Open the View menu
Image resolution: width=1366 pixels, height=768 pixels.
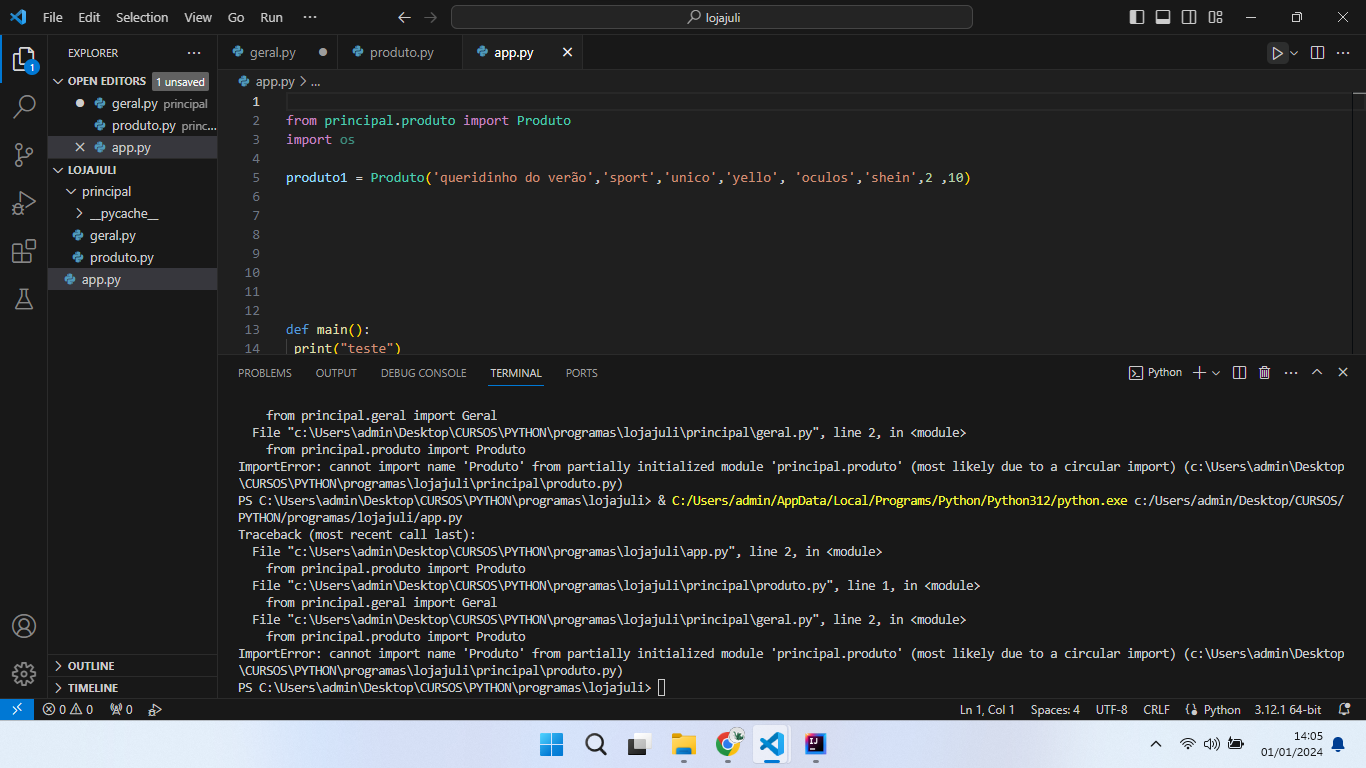pos(198,17)
